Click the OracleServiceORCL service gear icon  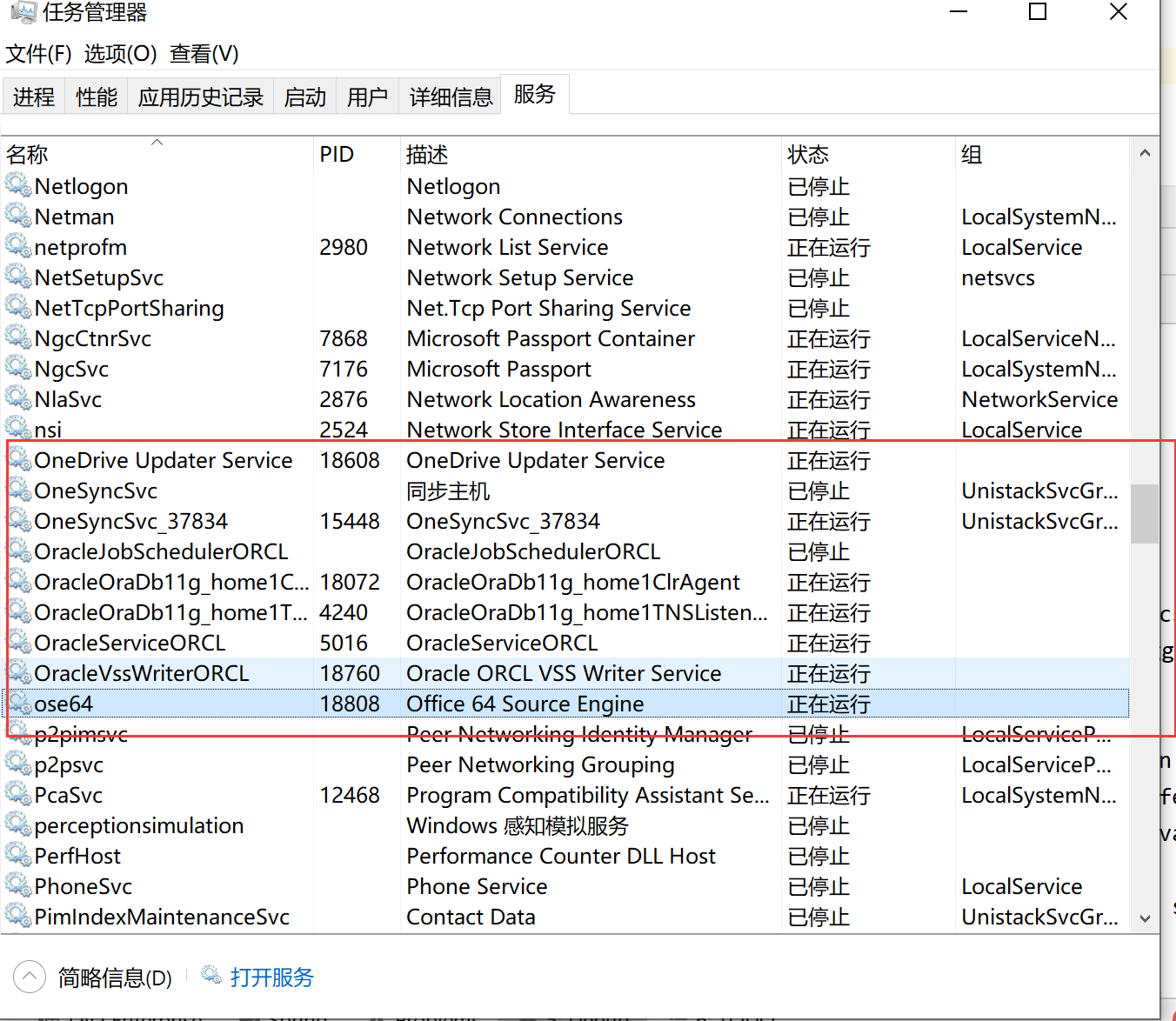[18, 642]
